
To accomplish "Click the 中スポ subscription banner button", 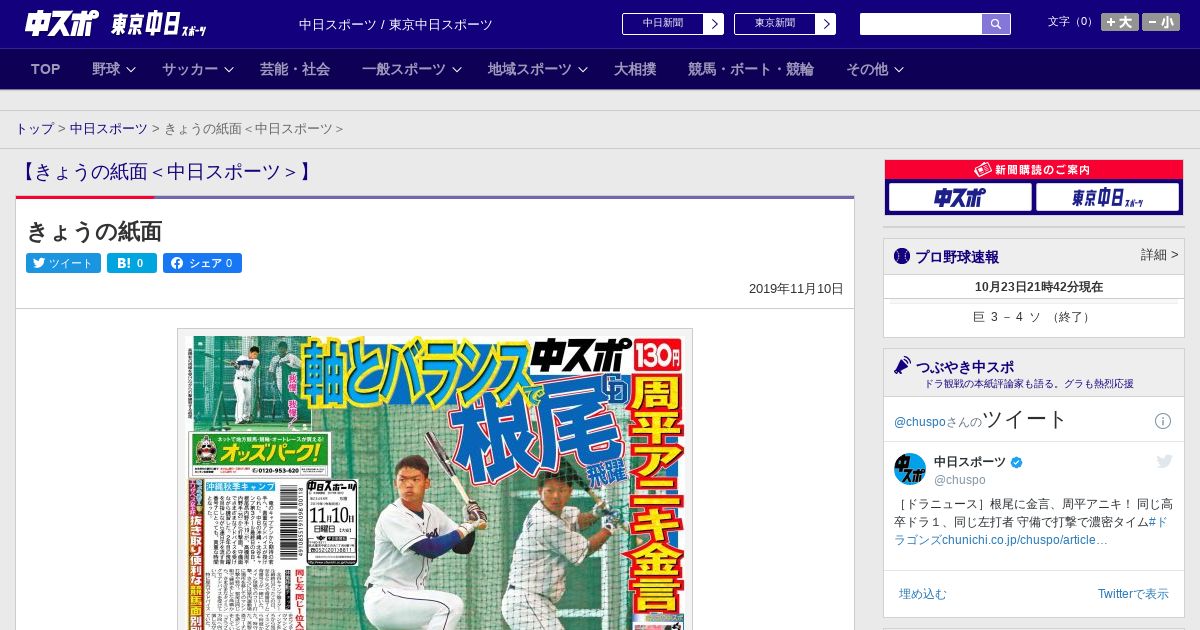I will pos(959,198).
